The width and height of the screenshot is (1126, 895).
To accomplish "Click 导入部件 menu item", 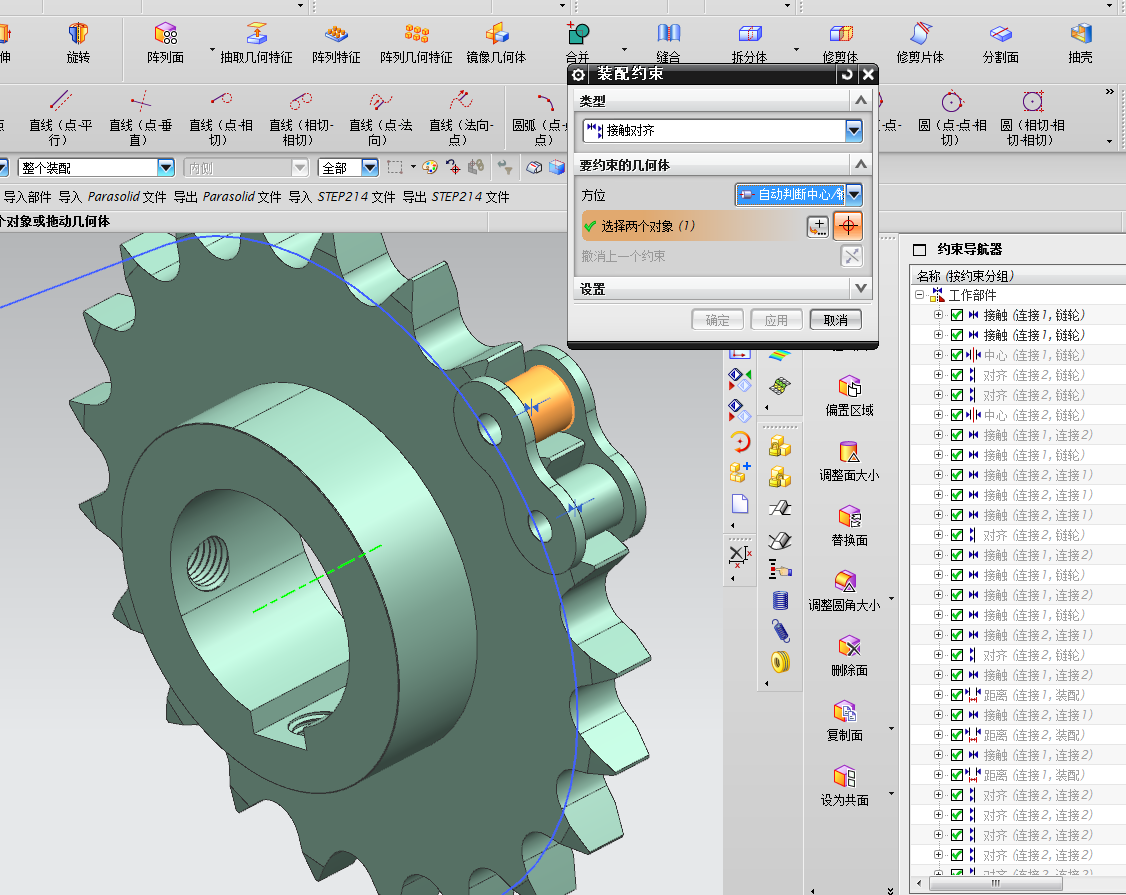I will click(x=27, y=197).
